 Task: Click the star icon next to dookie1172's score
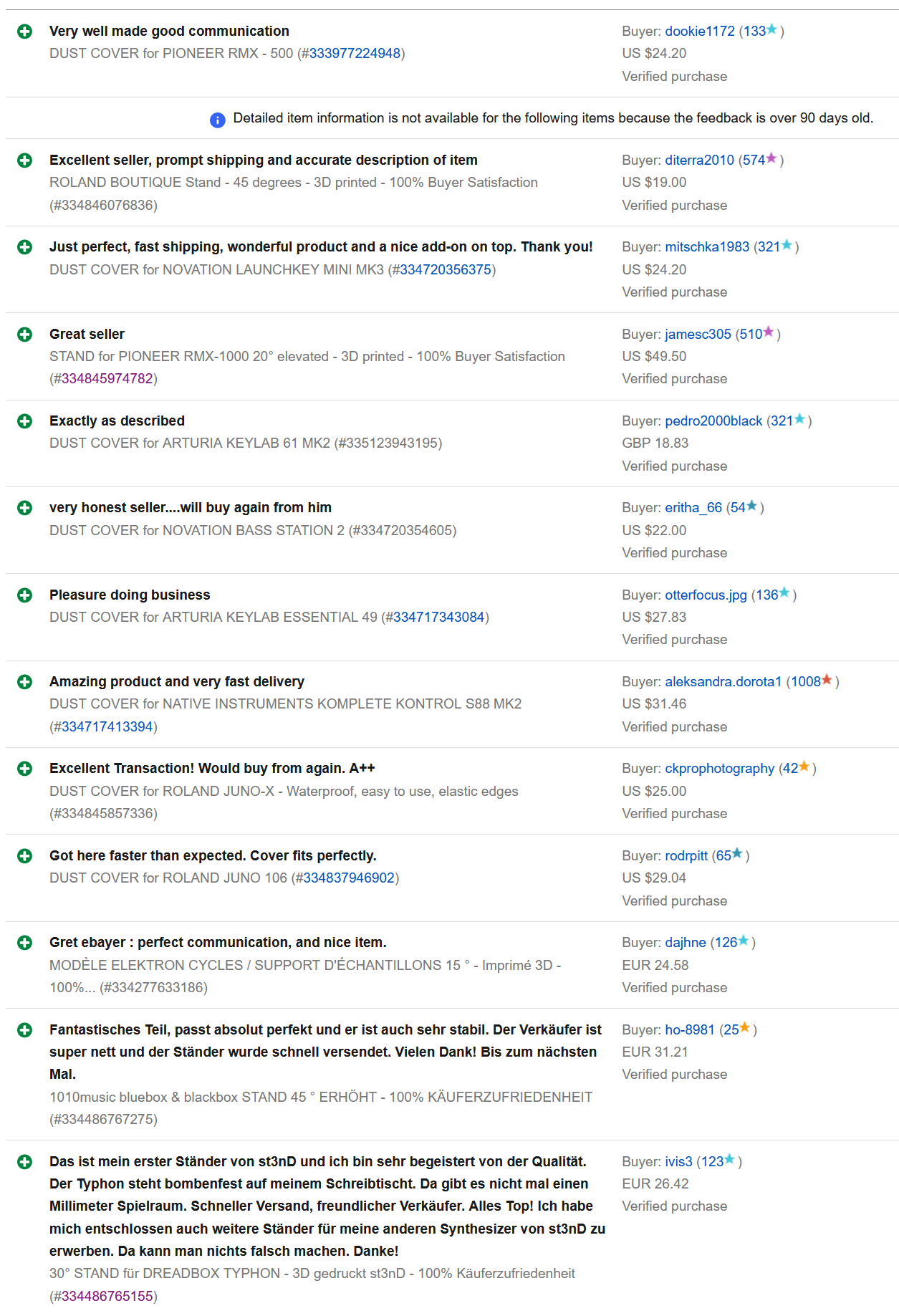coord(771,29)
